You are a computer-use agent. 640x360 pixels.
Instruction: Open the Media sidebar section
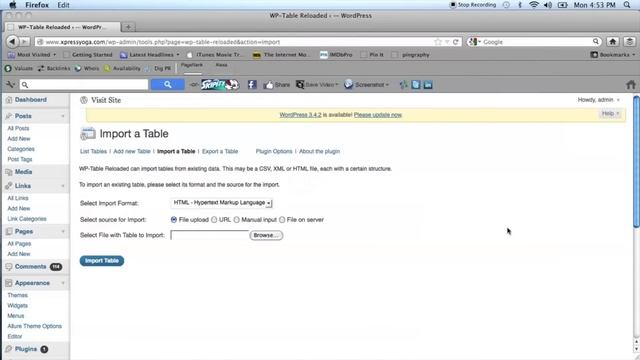tap(23, 172)
